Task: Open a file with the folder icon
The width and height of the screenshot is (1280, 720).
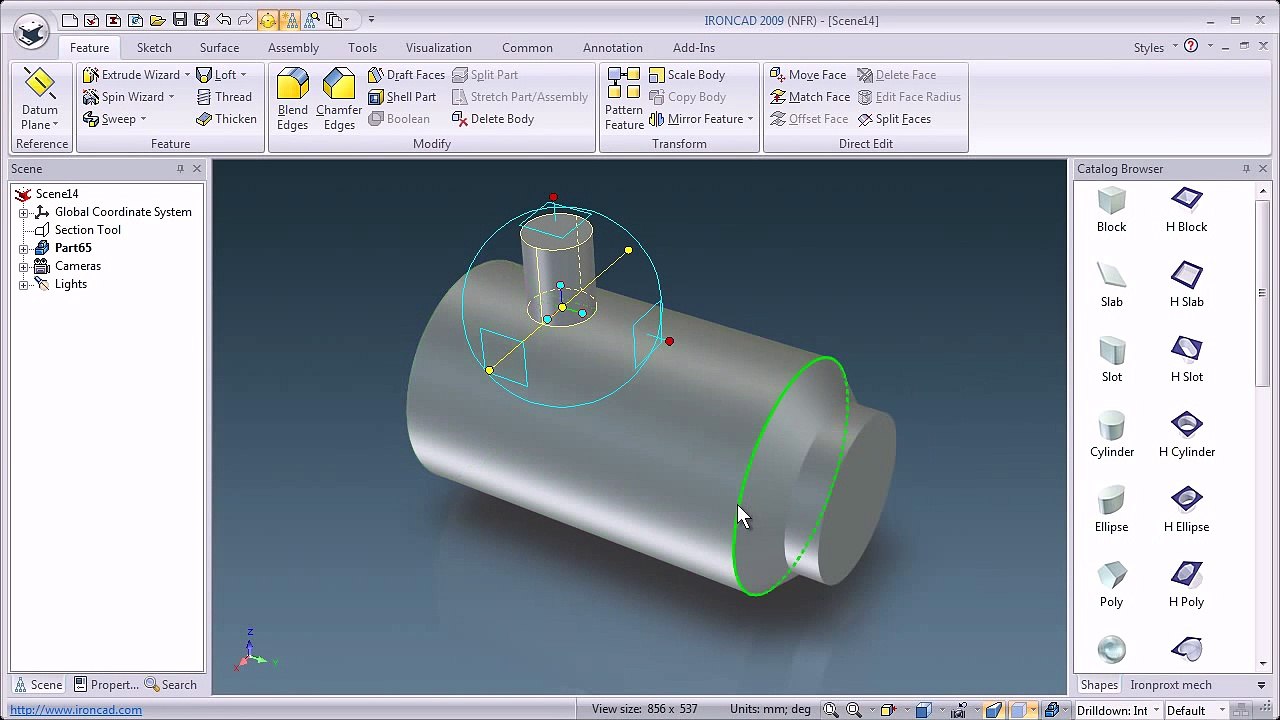Action: click(x=158, y=20)
